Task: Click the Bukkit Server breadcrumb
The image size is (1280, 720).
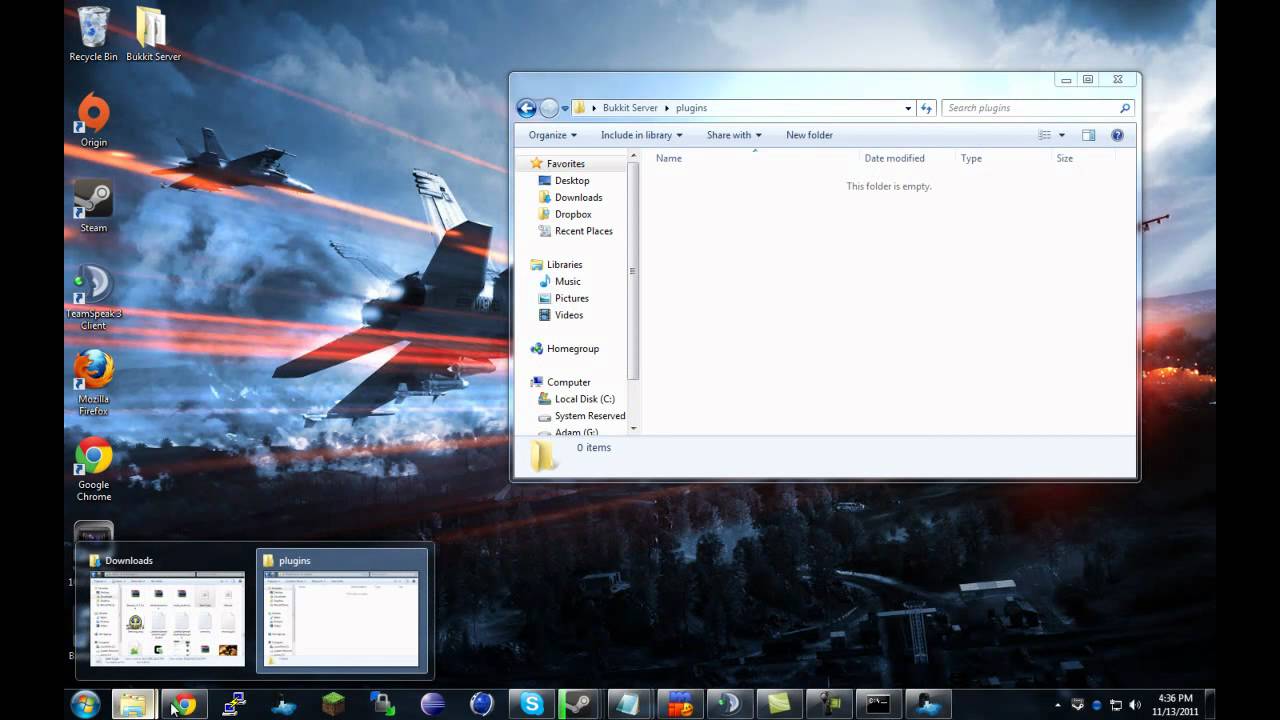Action: 630,108
